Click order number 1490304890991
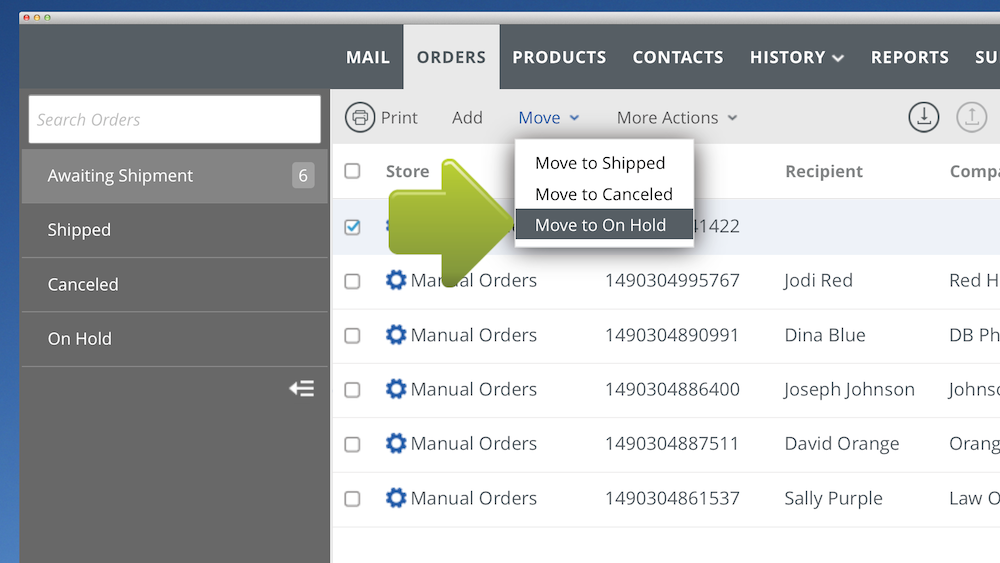 pyautogui.click(x=672, y=335)
